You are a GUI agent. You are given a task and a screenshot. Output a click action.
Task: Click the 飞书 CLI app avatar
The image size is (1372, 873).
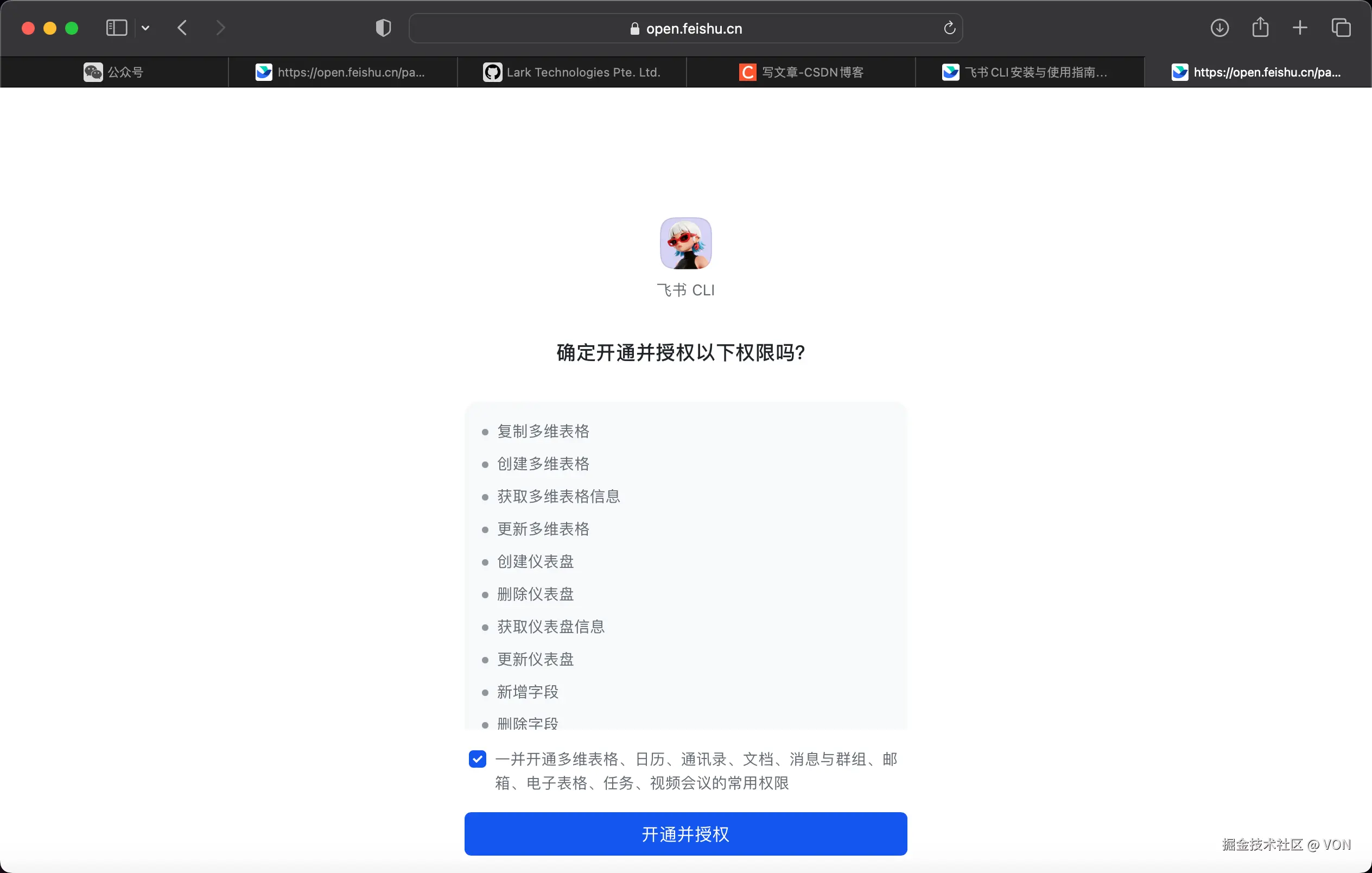tap(685, 243)
